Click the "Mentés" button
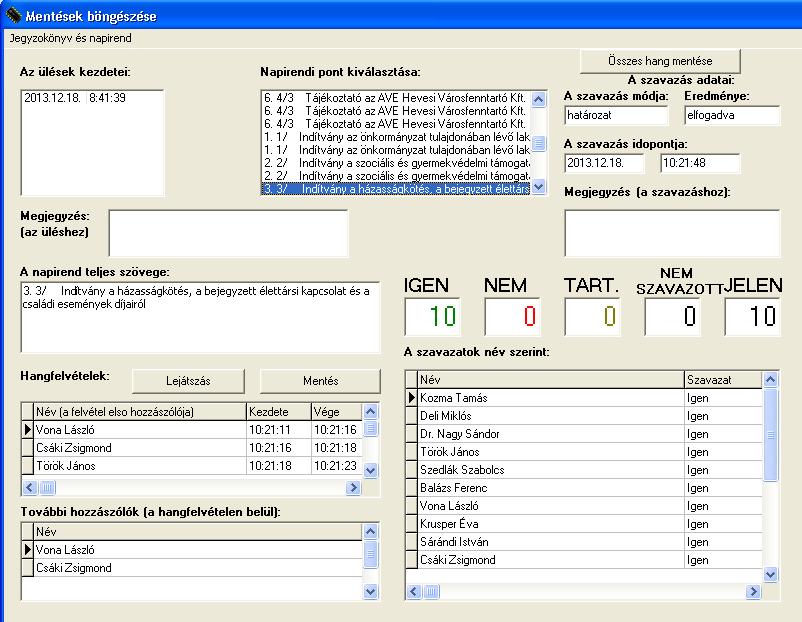 pyautogui.click(x=320, y=381)
